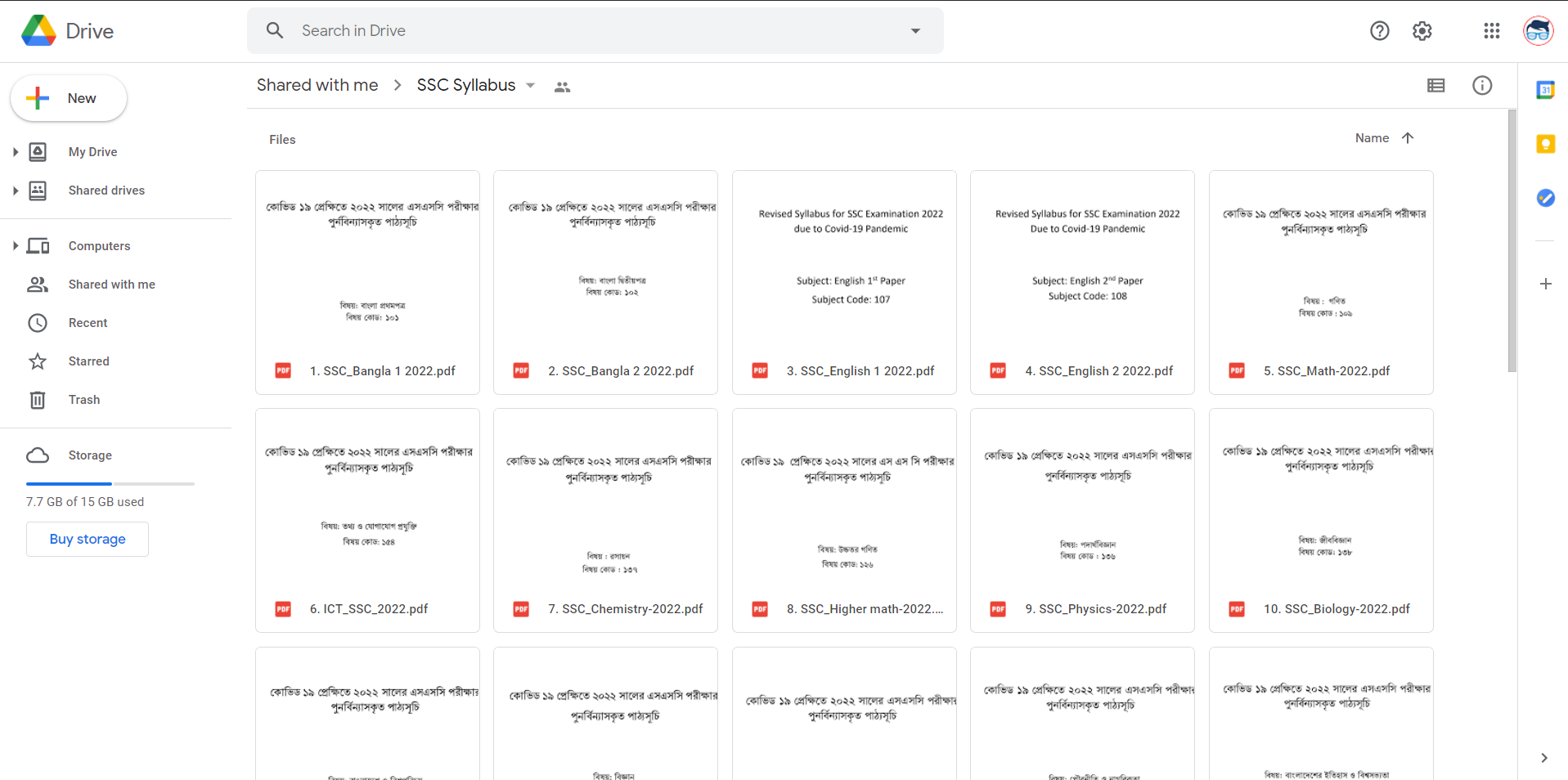
Task: Open Google Tasks side panel
Action: pyautogui.click(x=1545, y=198)
